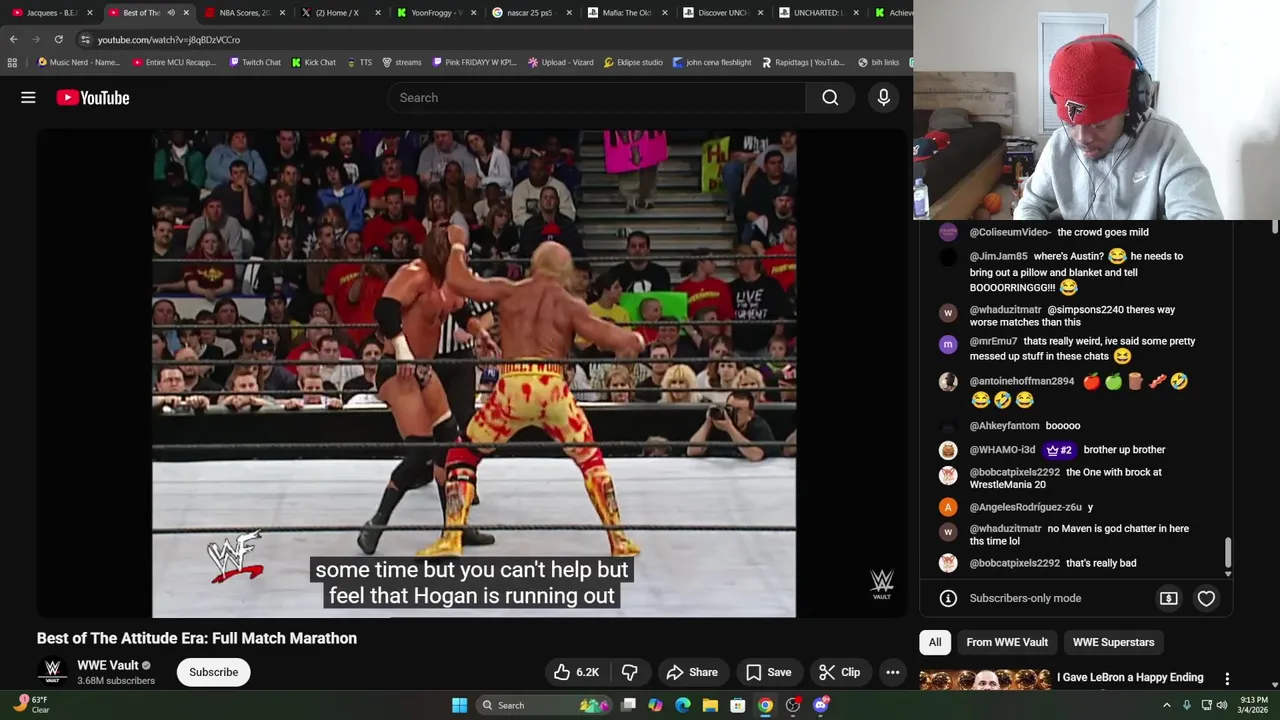View site information icon in address bar

point(85,39)
